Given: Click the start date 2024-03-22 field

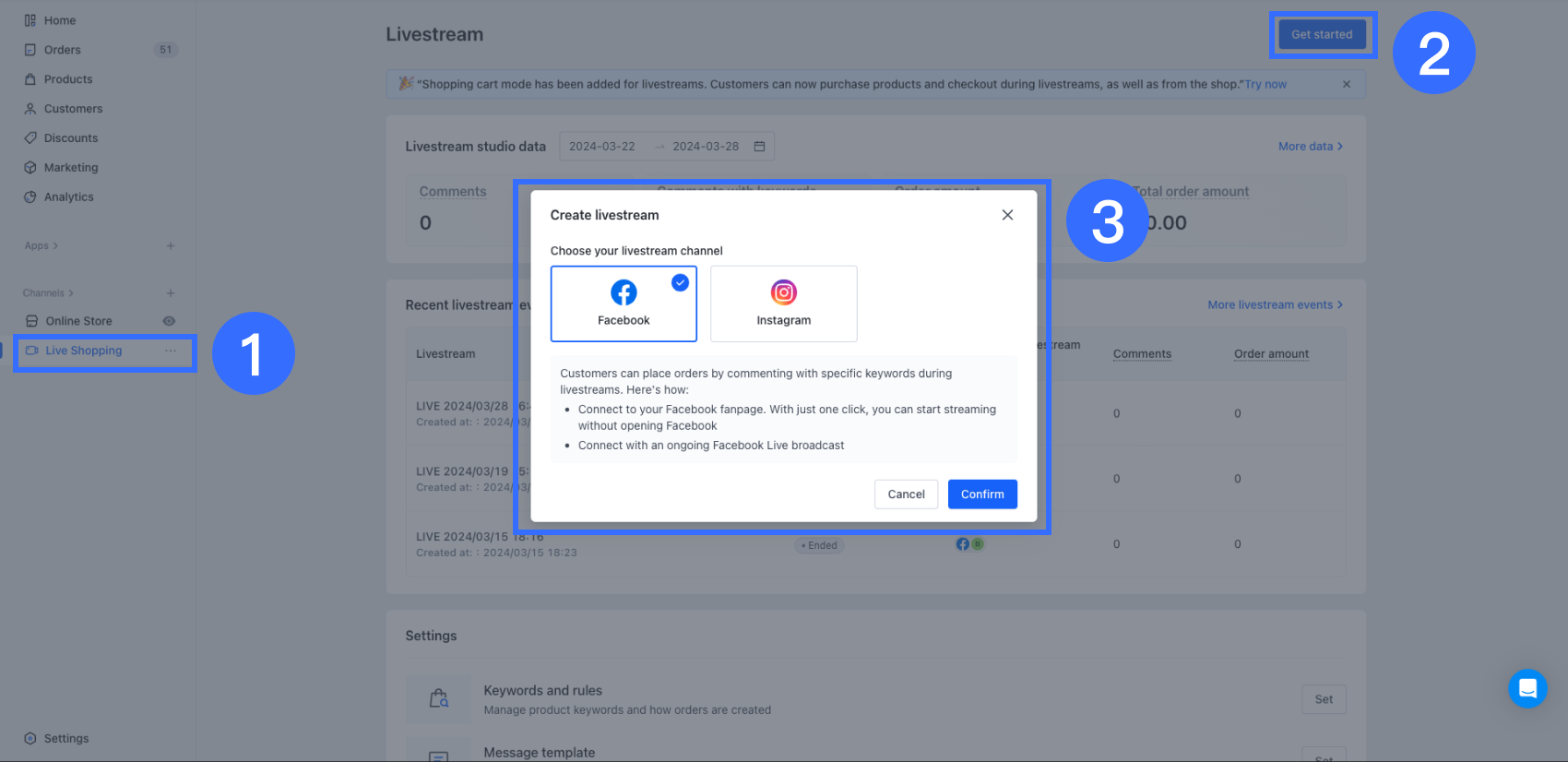Looking at the screenshot, I should pos(602,147).
